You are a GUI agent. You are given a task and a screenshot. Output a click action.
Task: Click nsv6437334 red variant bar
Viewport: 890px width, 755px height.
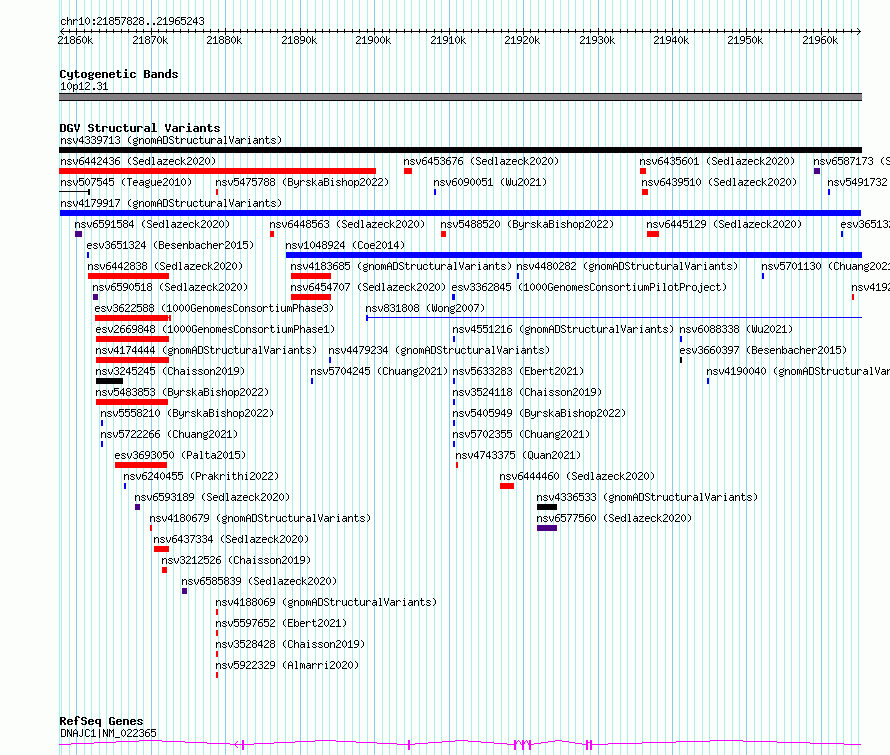[161, 549]
